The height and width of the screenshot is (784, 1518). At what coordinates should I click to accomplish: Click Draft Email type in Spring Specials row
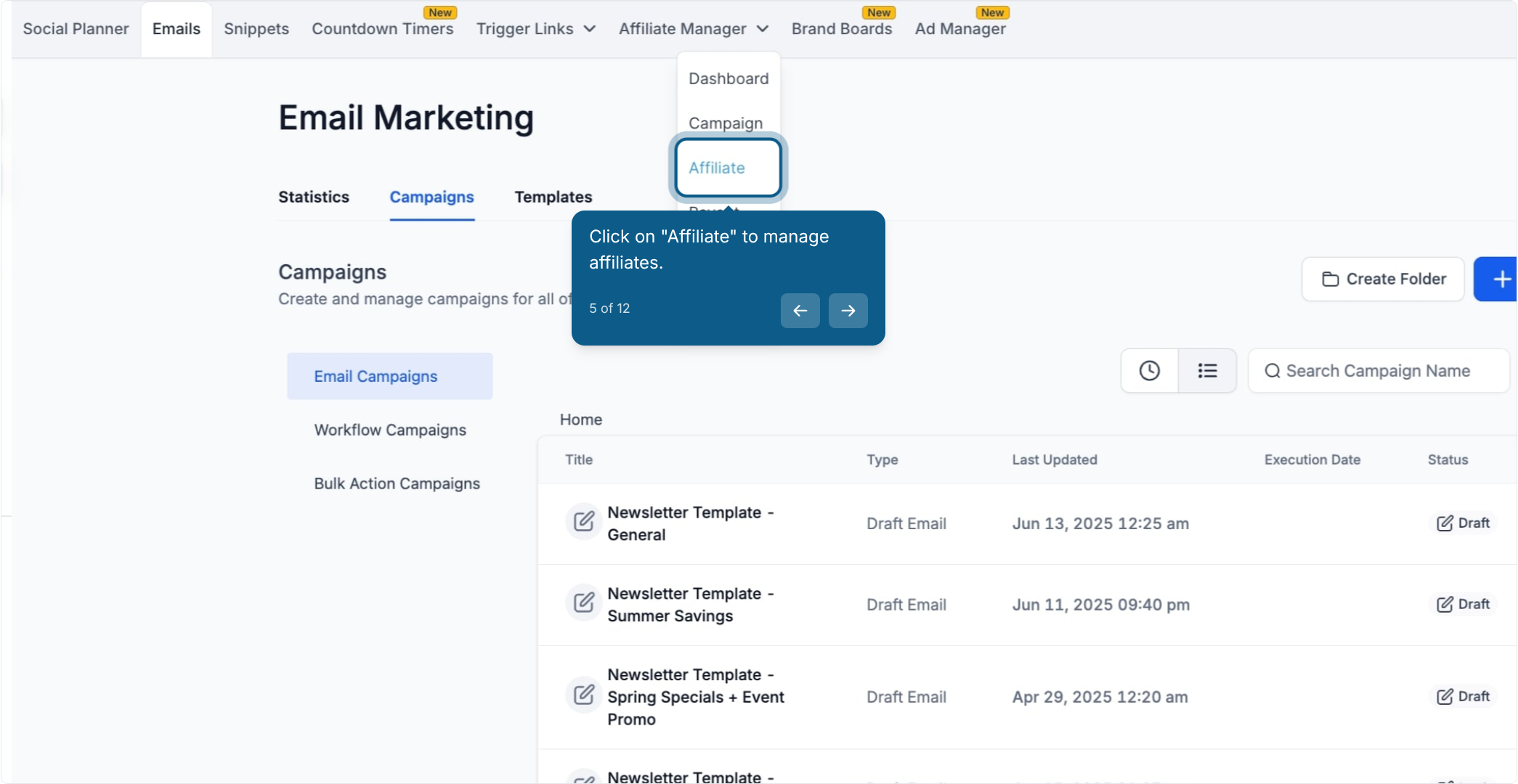906,697
